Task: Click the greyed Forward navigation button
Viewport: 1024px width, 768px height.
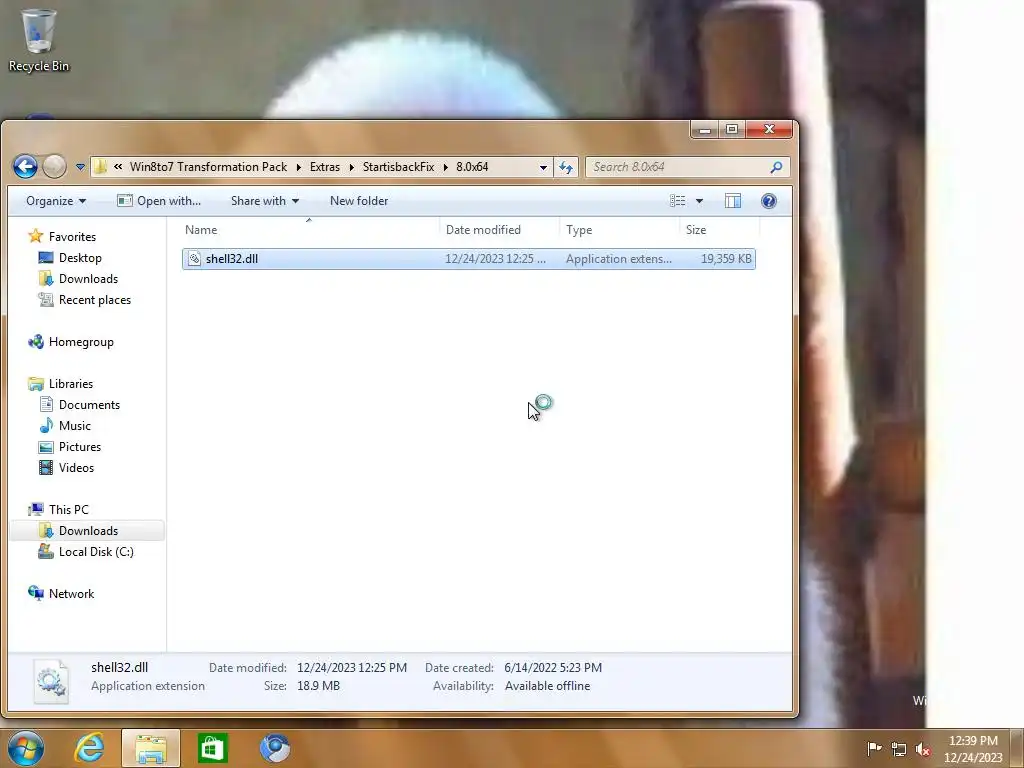Action: pos(54,167)
